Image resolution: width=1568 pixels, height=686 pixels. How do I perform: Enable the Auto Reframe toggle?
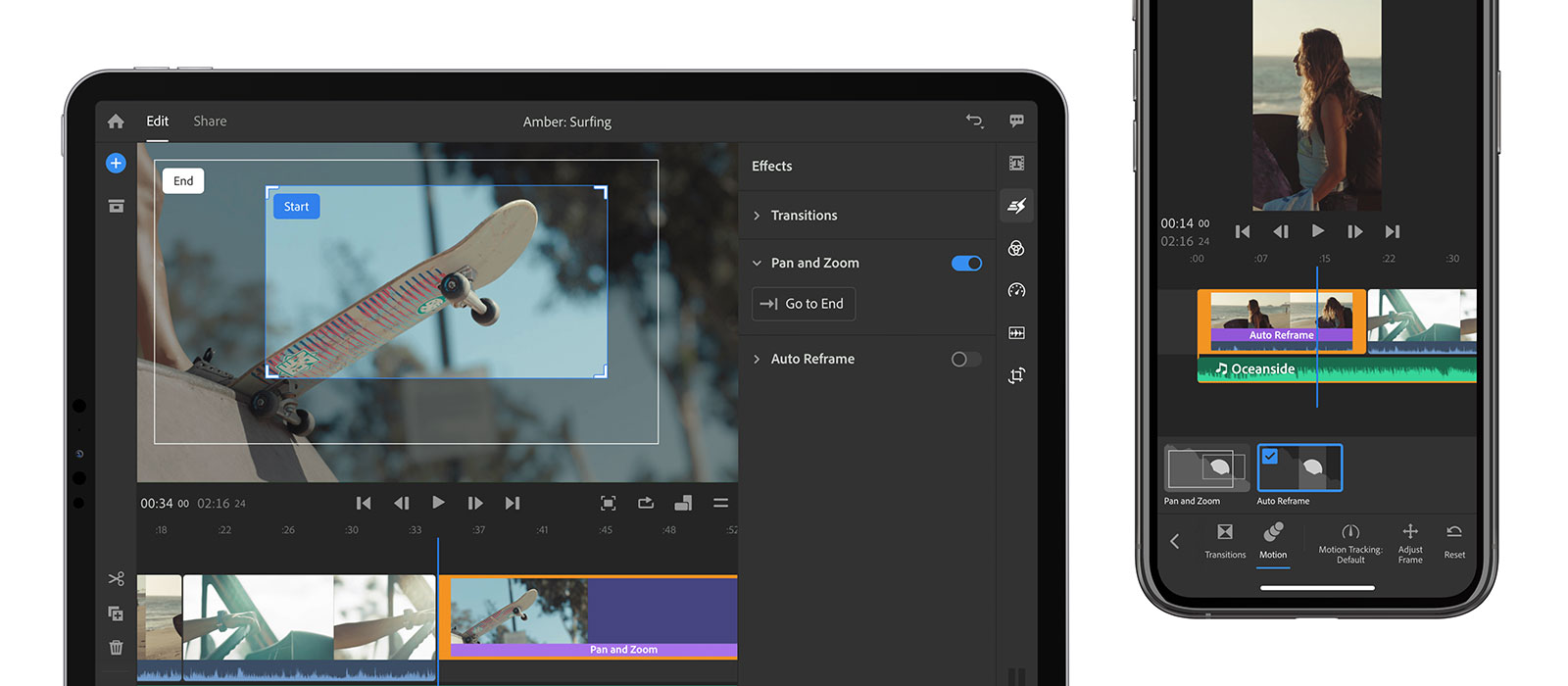(966, 359)
